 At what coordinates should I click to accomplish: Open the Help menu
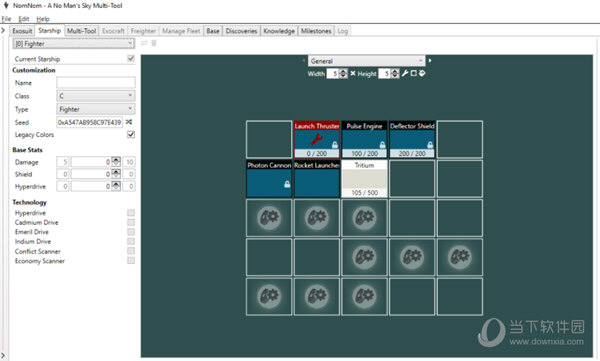pyautogui.click(x=43, y=19)
